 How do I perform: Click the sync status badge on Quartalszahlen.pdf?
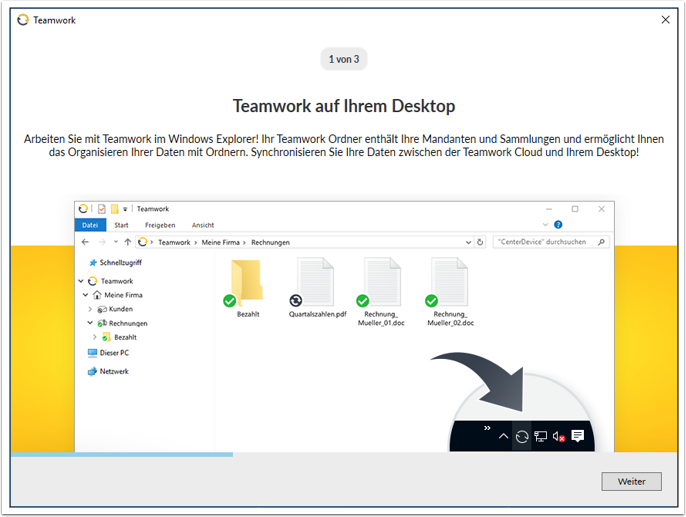click(x=296, y=300)
